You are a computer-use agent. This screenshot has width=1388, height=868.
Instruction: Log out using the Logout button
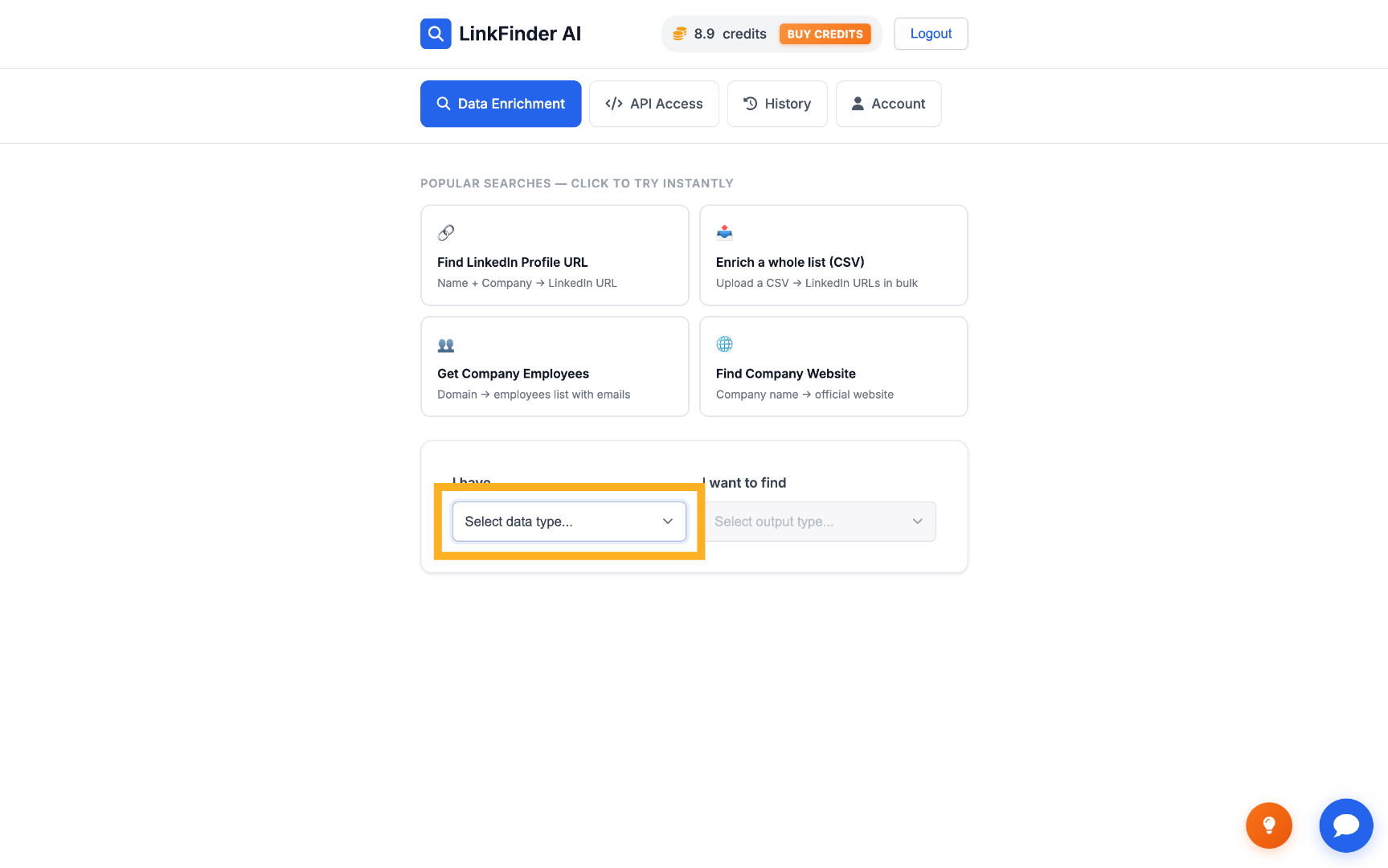[931, 34]
